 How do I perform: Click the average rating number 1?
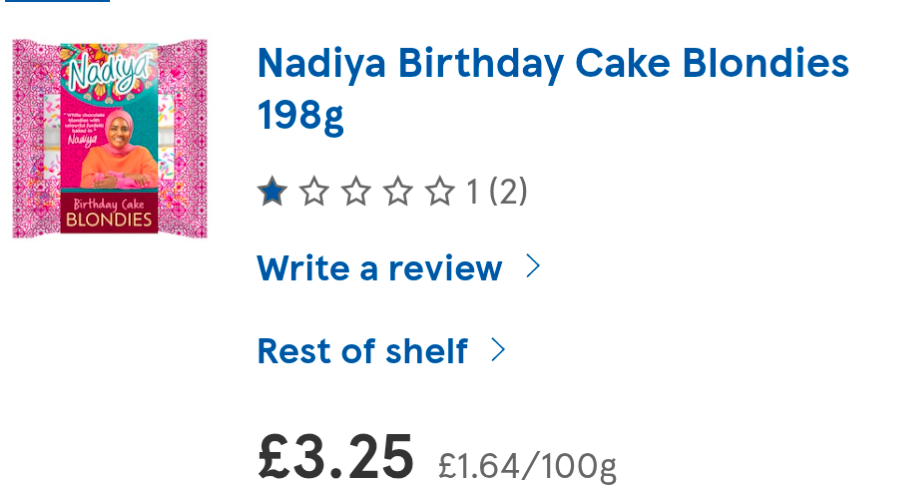(472, 191)
